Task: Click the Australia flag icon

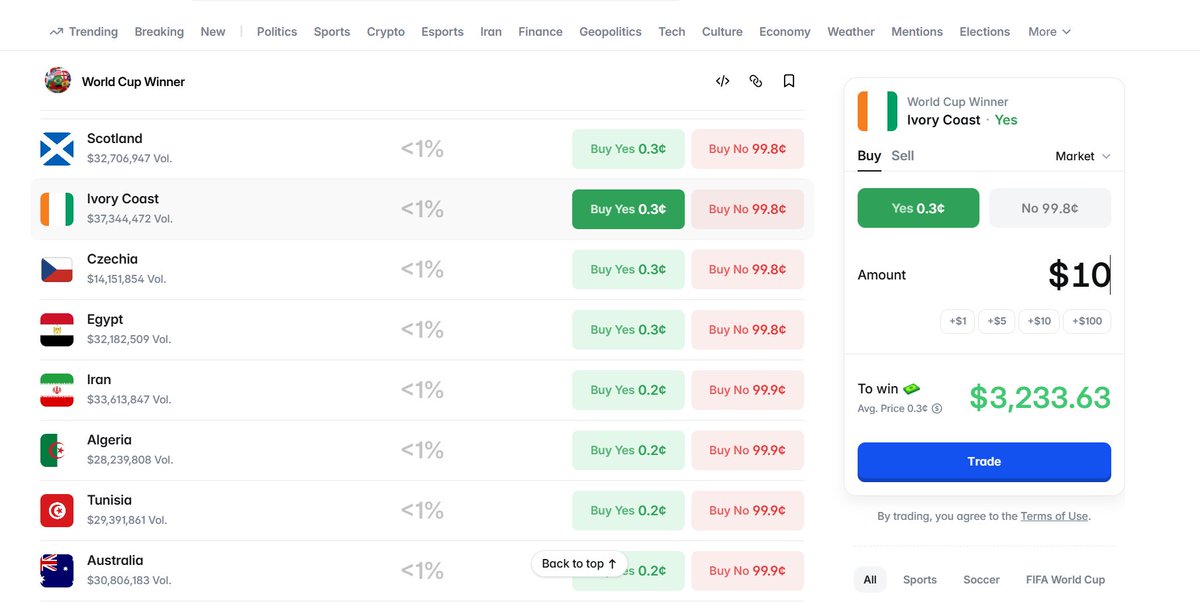Action: coord(57,570)
